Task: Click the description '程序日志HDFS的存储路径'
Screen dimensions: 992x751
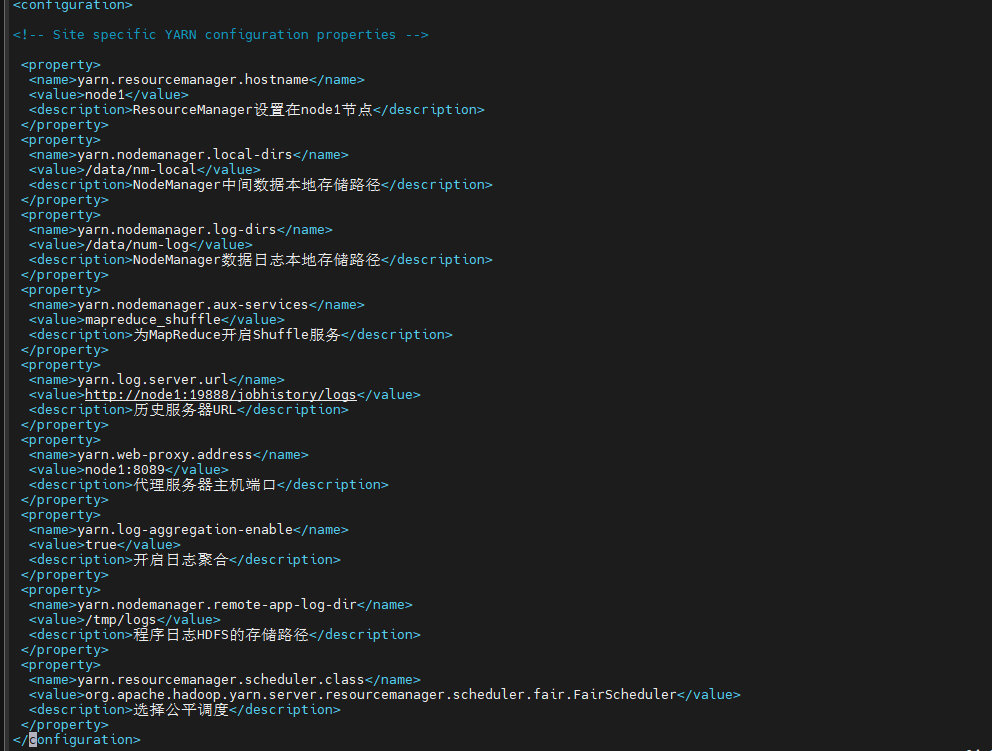Action: pos(221,635)
